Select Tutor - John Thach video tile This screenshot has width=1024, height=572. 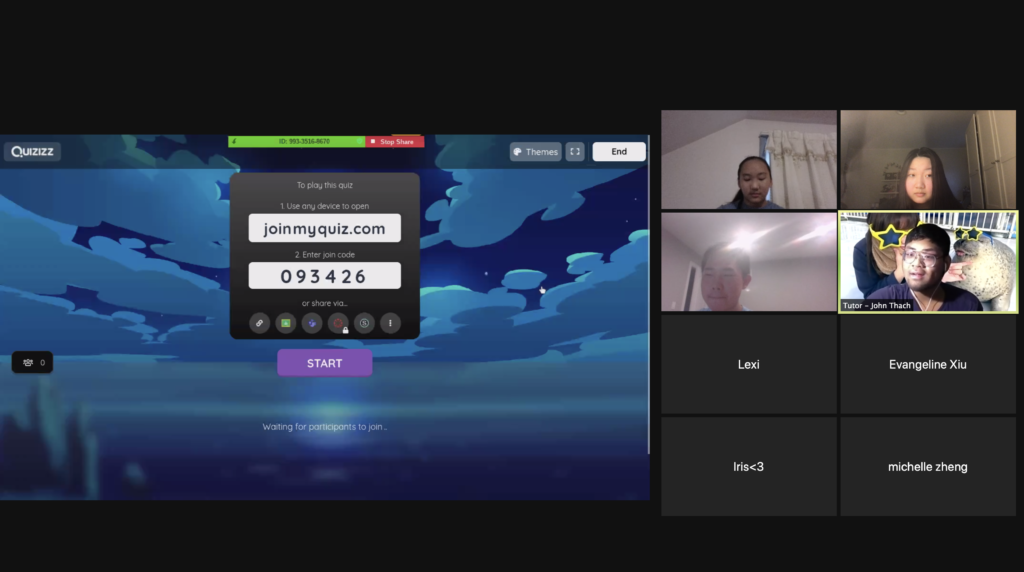928,262
